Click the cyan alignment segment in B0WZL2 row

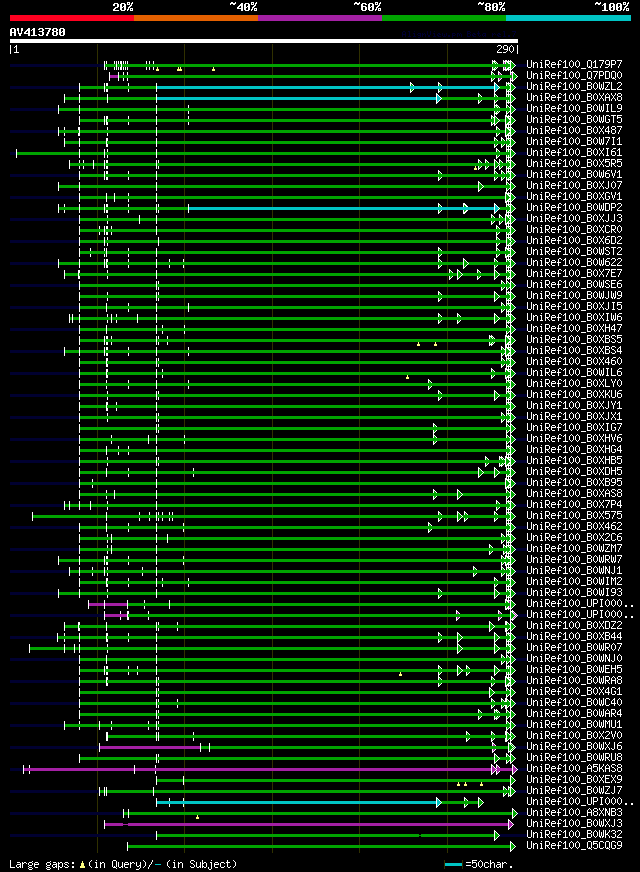(x=327, y=87)
